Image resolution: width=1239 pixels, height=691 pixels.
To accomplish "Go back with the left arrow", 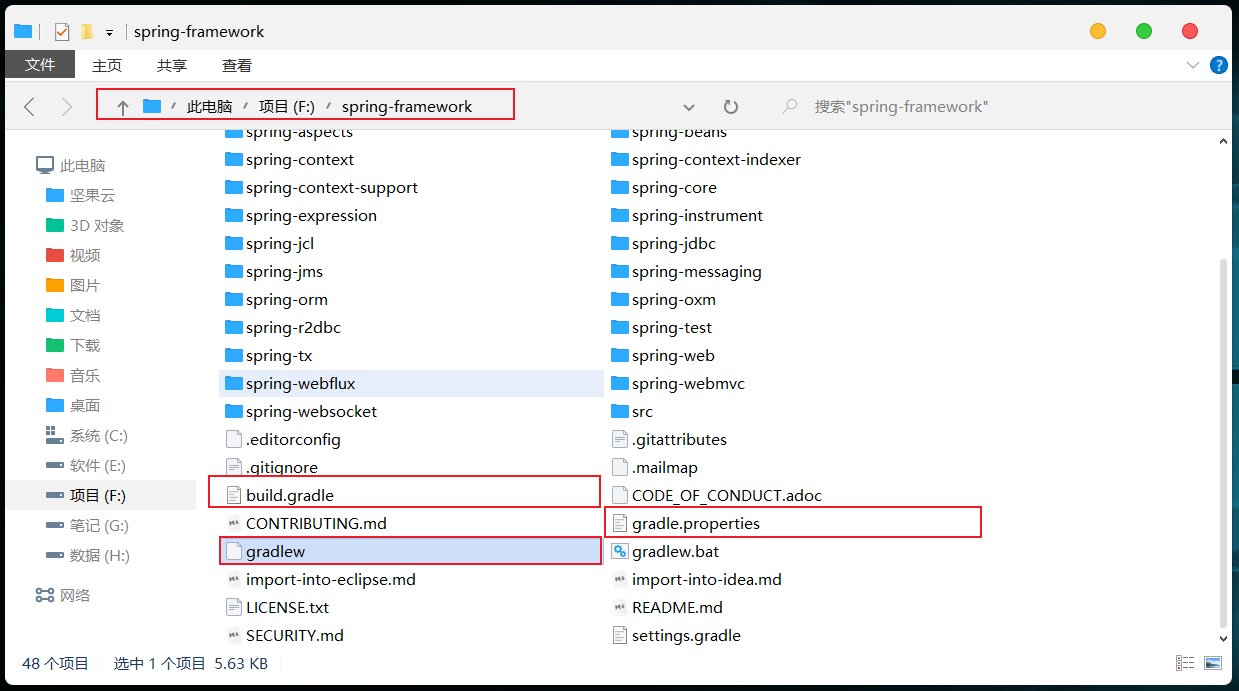I will pyautogui.click(x=30, y=106).
